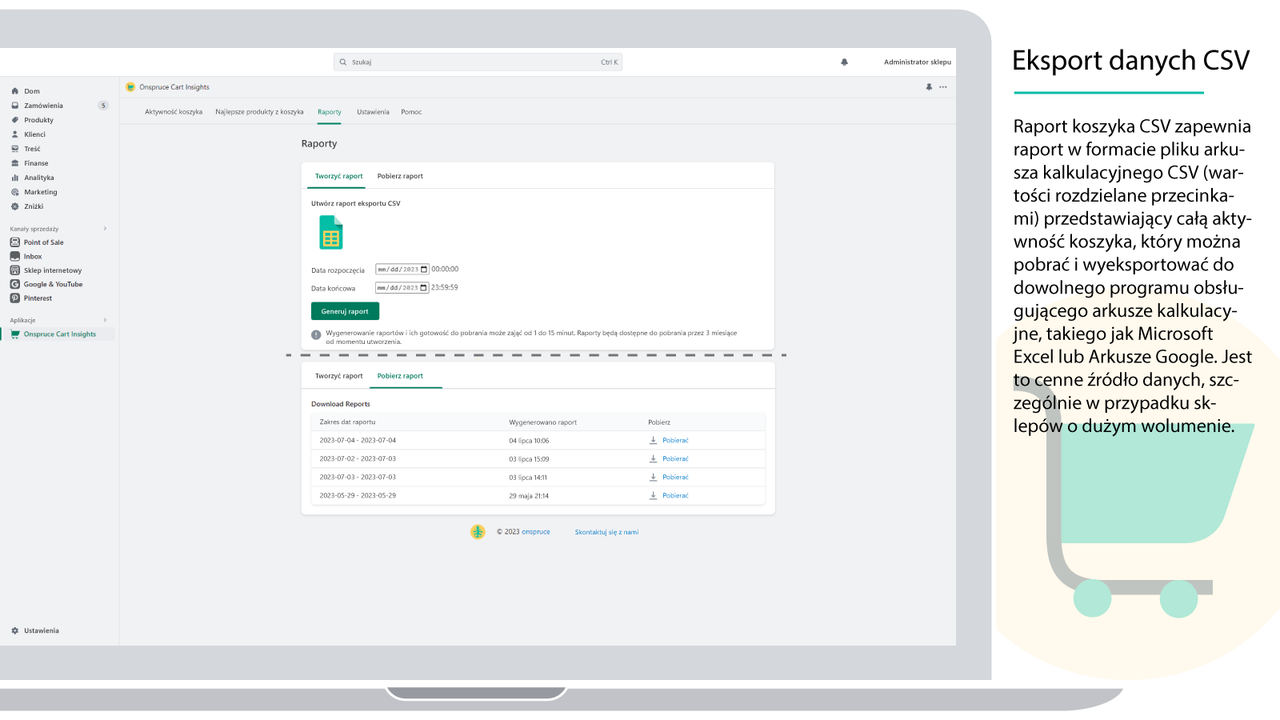Open the Inbox channel icon

tap(15, 256)
